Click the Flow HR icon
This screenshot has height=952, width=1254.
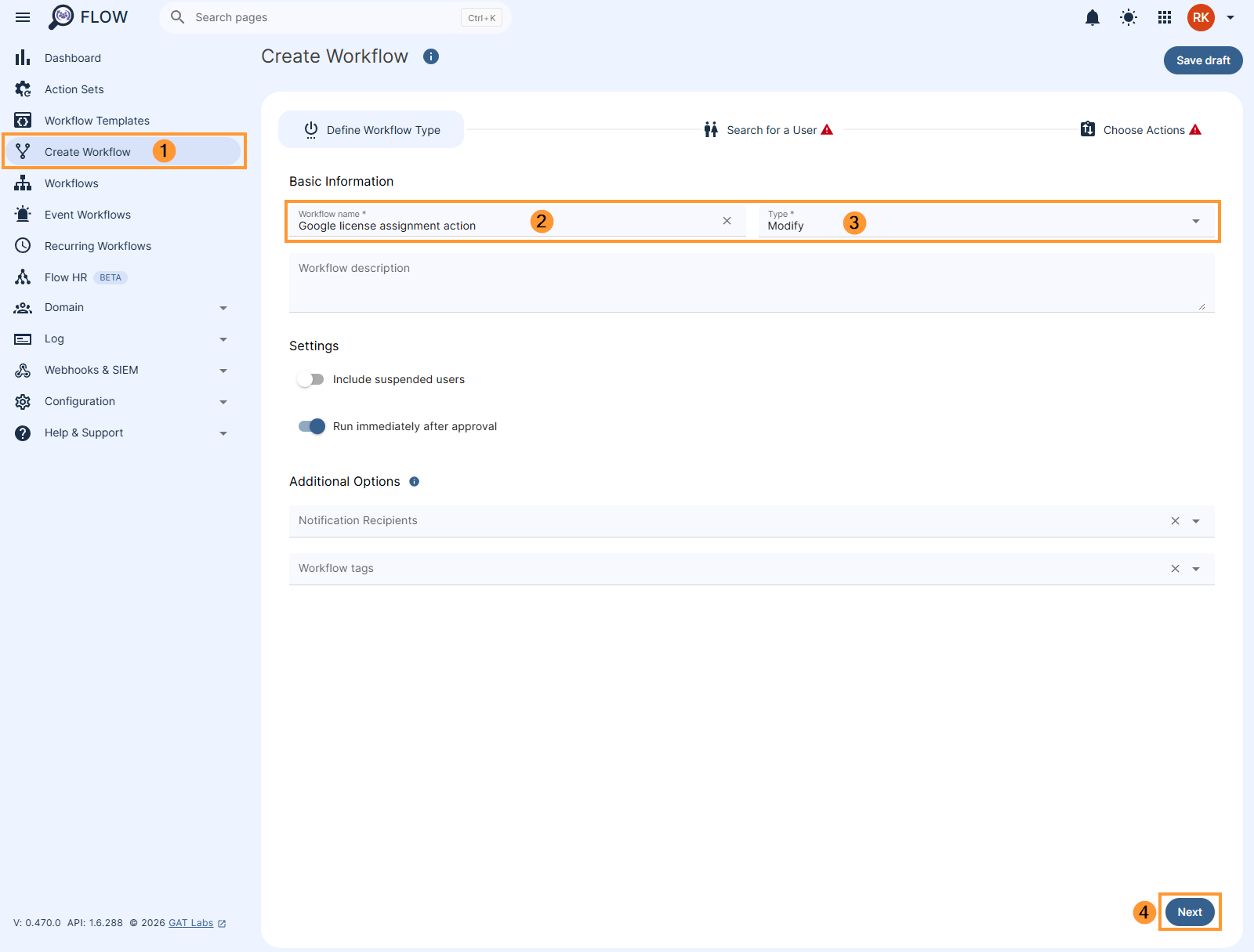(x=23, y=277)
